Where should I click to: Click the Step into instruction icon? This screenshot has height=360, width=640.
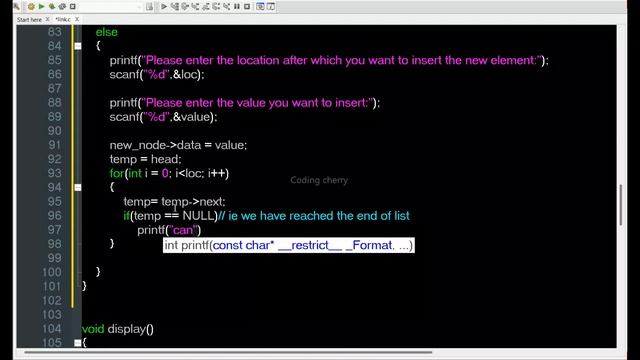pyautogui.click(x=226, y=7)
